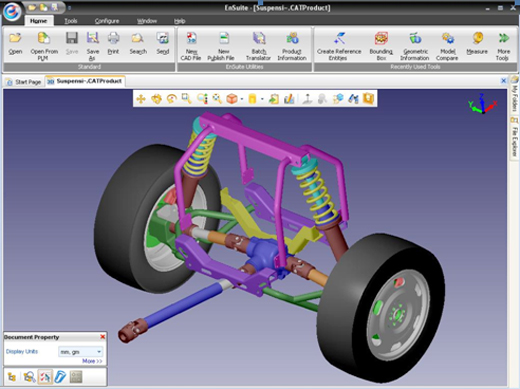Close the Document Property panel
The image size is (520, 389).
click(103, 337)
